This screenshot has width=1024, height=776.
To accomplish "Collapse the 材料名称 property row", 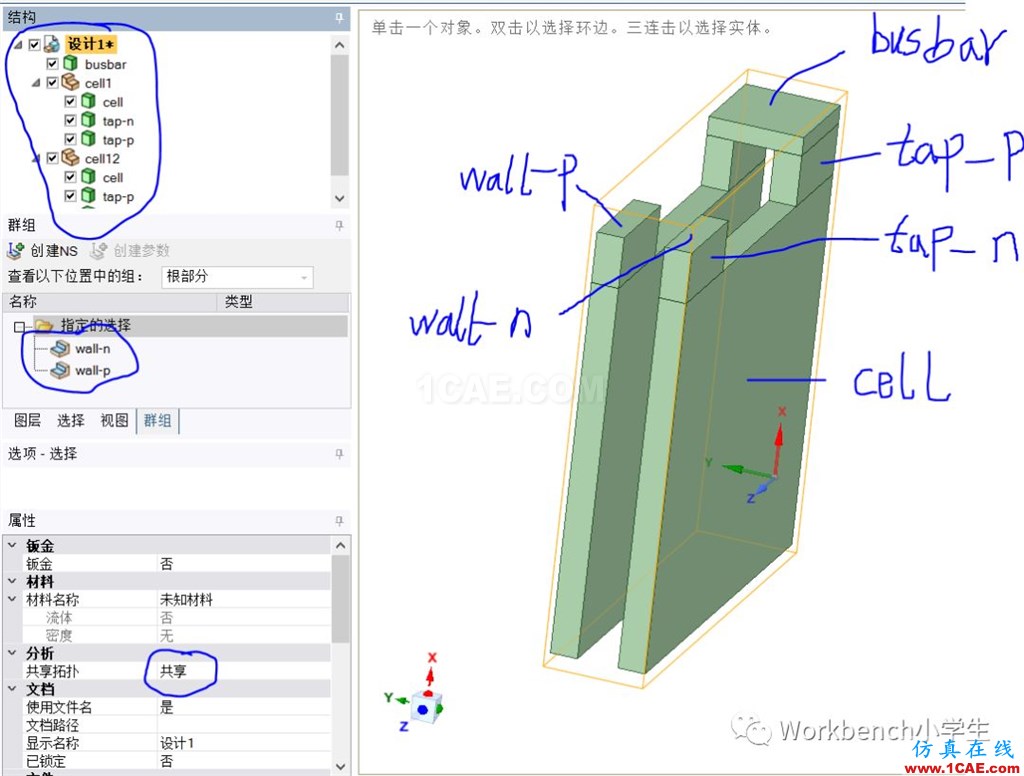I will click(12, 599).
